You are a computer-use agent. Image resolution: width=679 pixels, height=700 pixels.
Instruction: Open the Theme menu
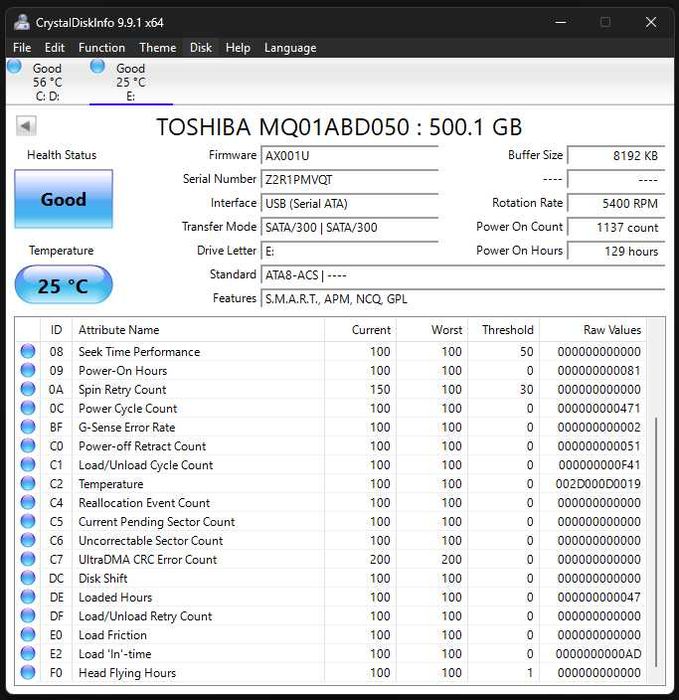point(158,47)
